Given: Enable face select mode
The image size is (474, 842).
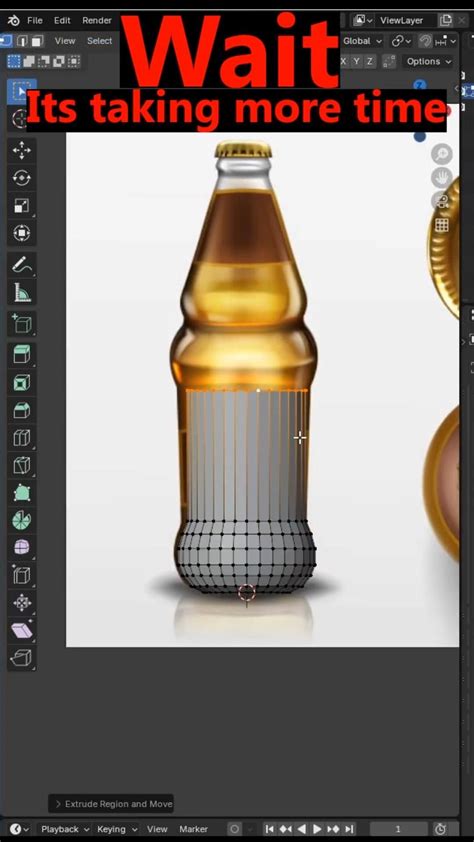Looking at the screenshot, I should [37, 41].
